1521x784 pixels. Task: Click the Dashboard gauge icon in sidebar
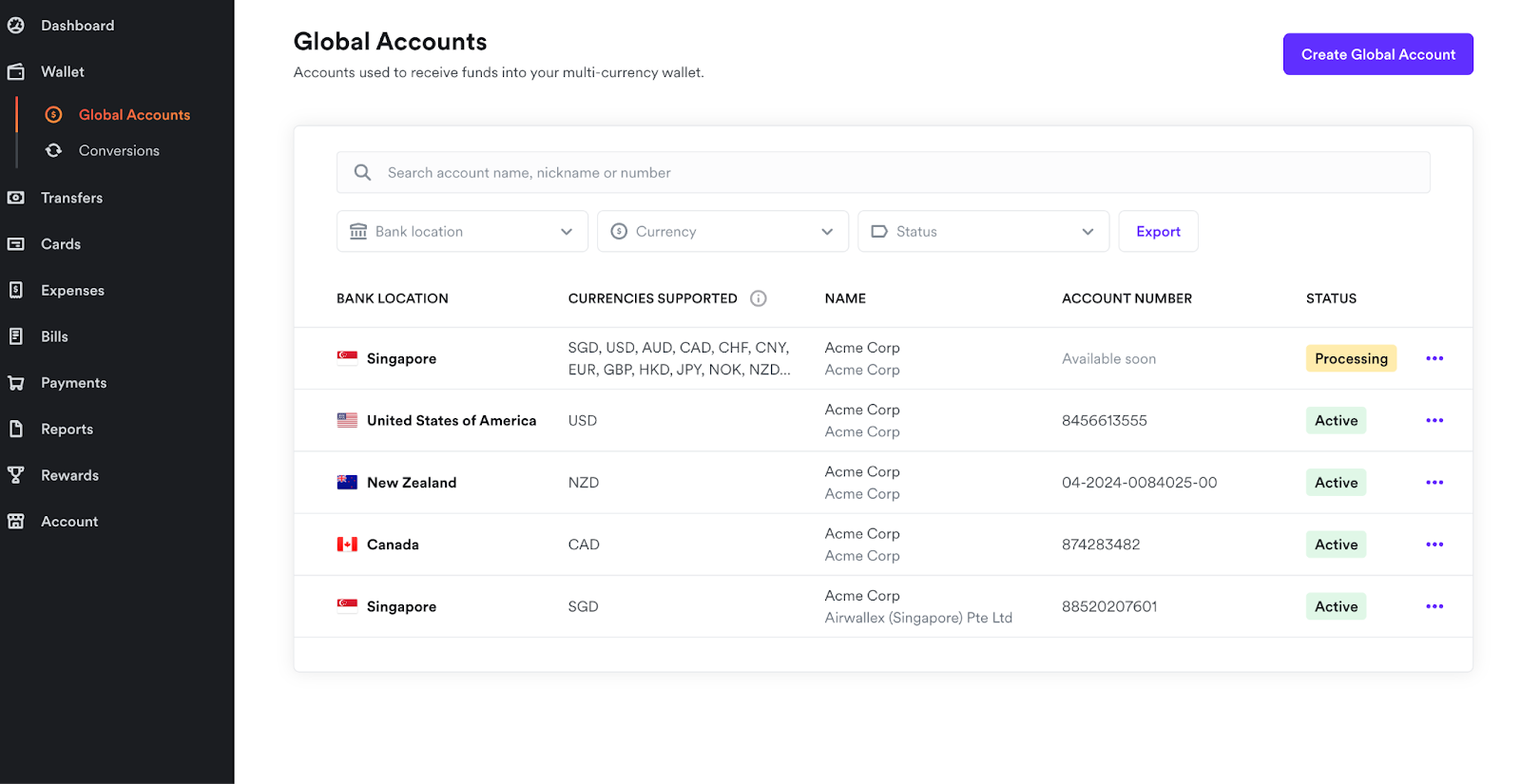tap(16, 26)
